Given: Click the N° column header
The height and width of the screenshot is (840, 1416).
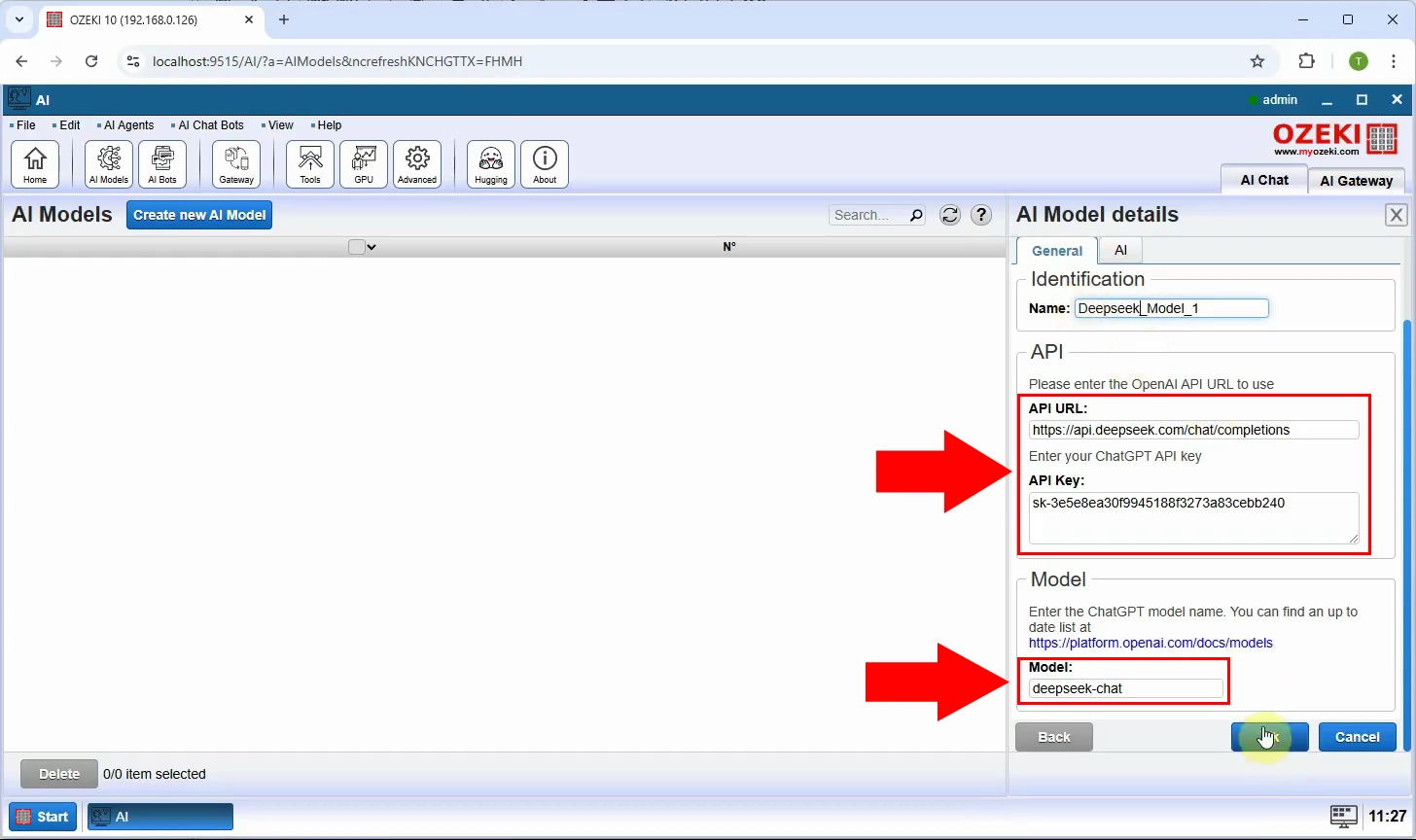Looking at the screenshot, I should point(729,247).
